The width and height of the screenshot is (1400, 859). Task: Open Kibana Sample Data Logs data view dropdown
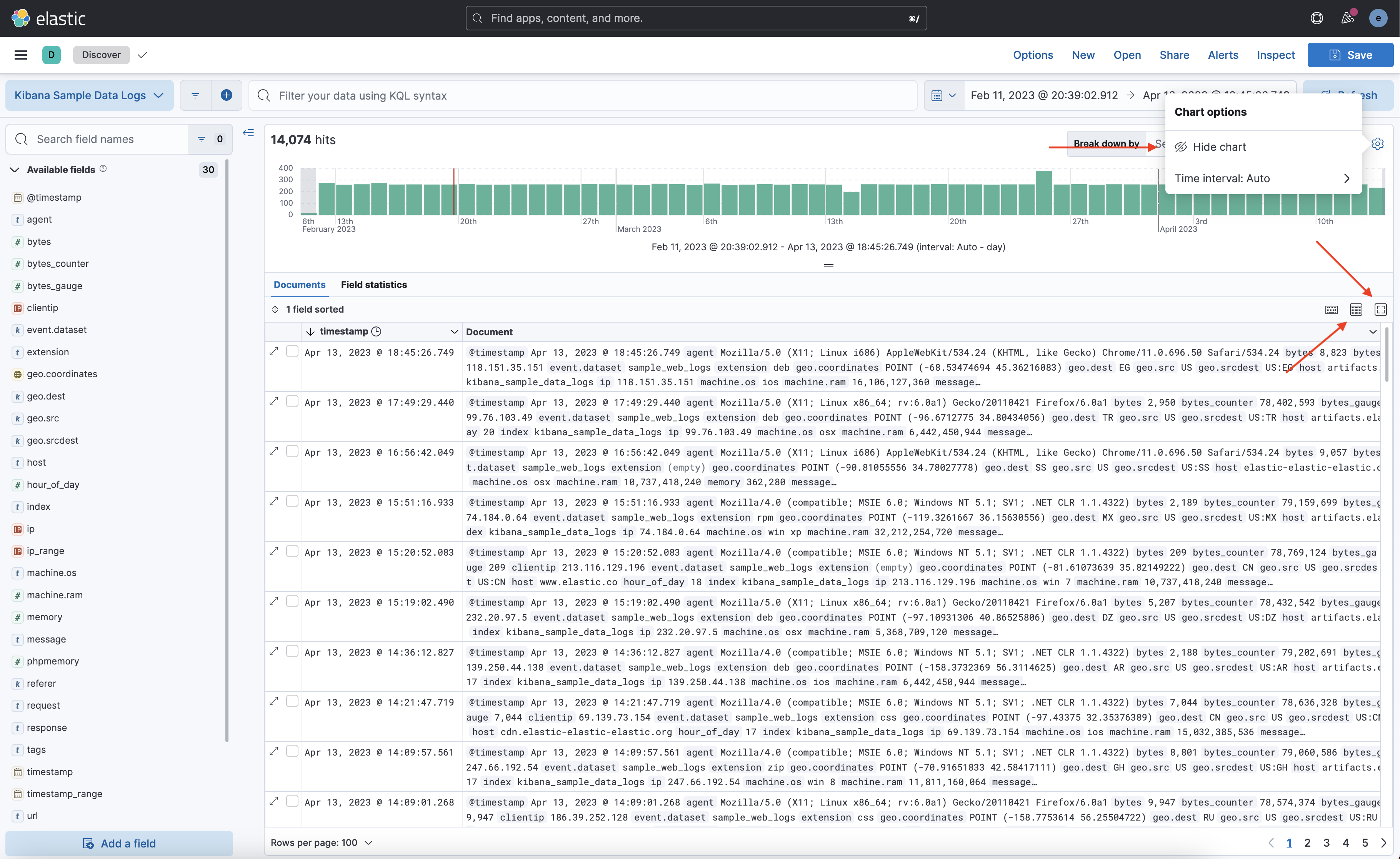(x=89, y=95)
